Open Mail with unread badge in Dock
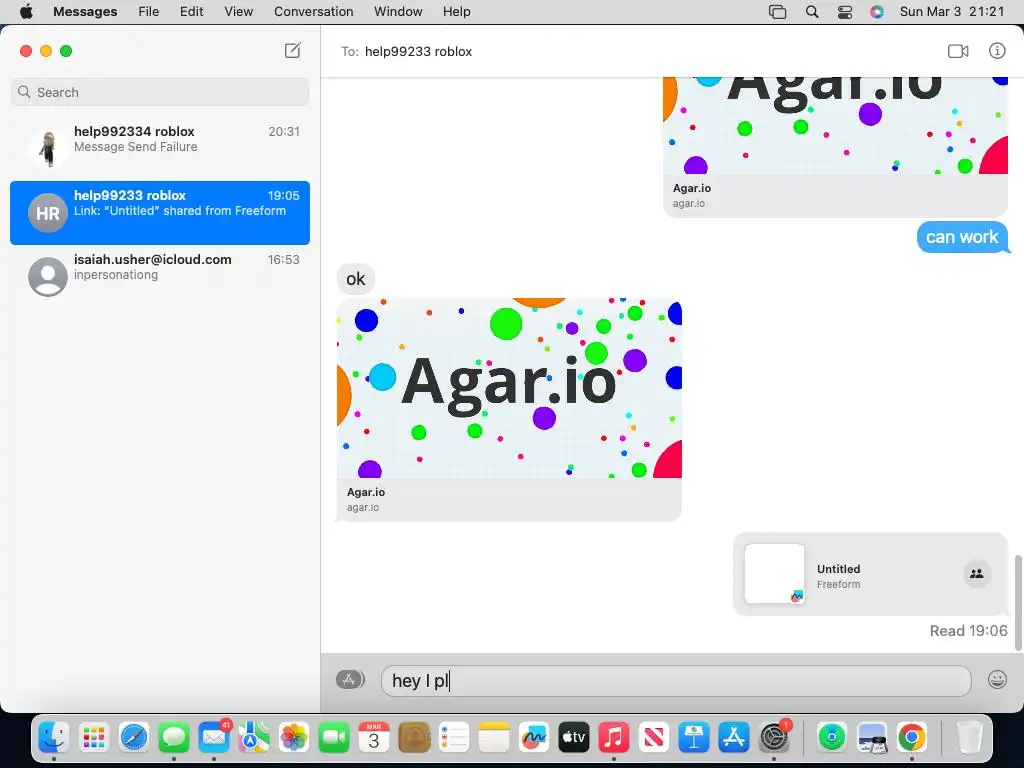1024x768 pixels. pyautogui.click(x=214, y=737)
